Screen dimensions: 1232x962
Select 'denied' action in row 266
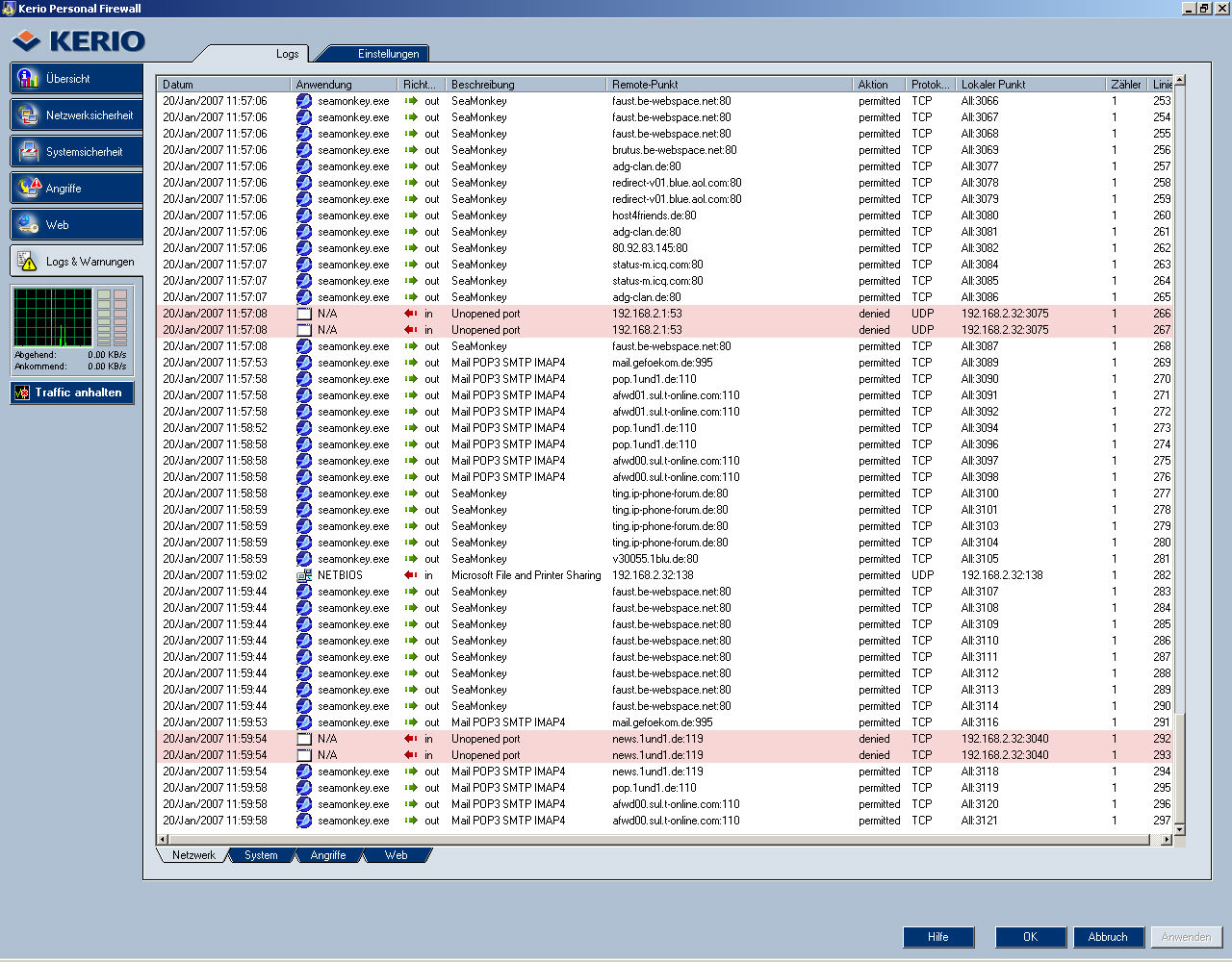pyautogui.click(x=874, y=314)
